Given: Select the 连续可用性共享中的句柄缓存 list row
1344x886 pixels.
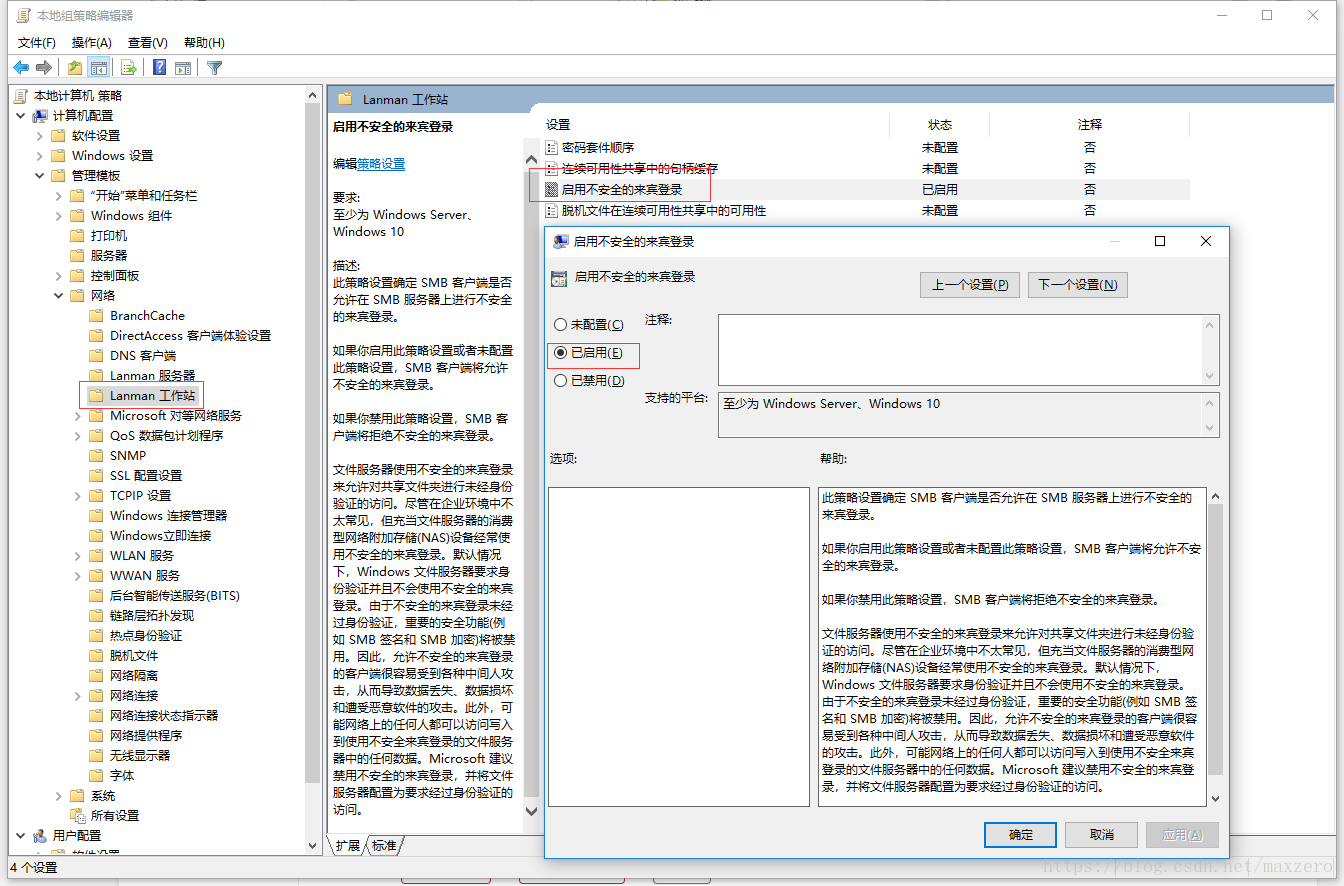Looking at the screenshot, I should (866, 168).
